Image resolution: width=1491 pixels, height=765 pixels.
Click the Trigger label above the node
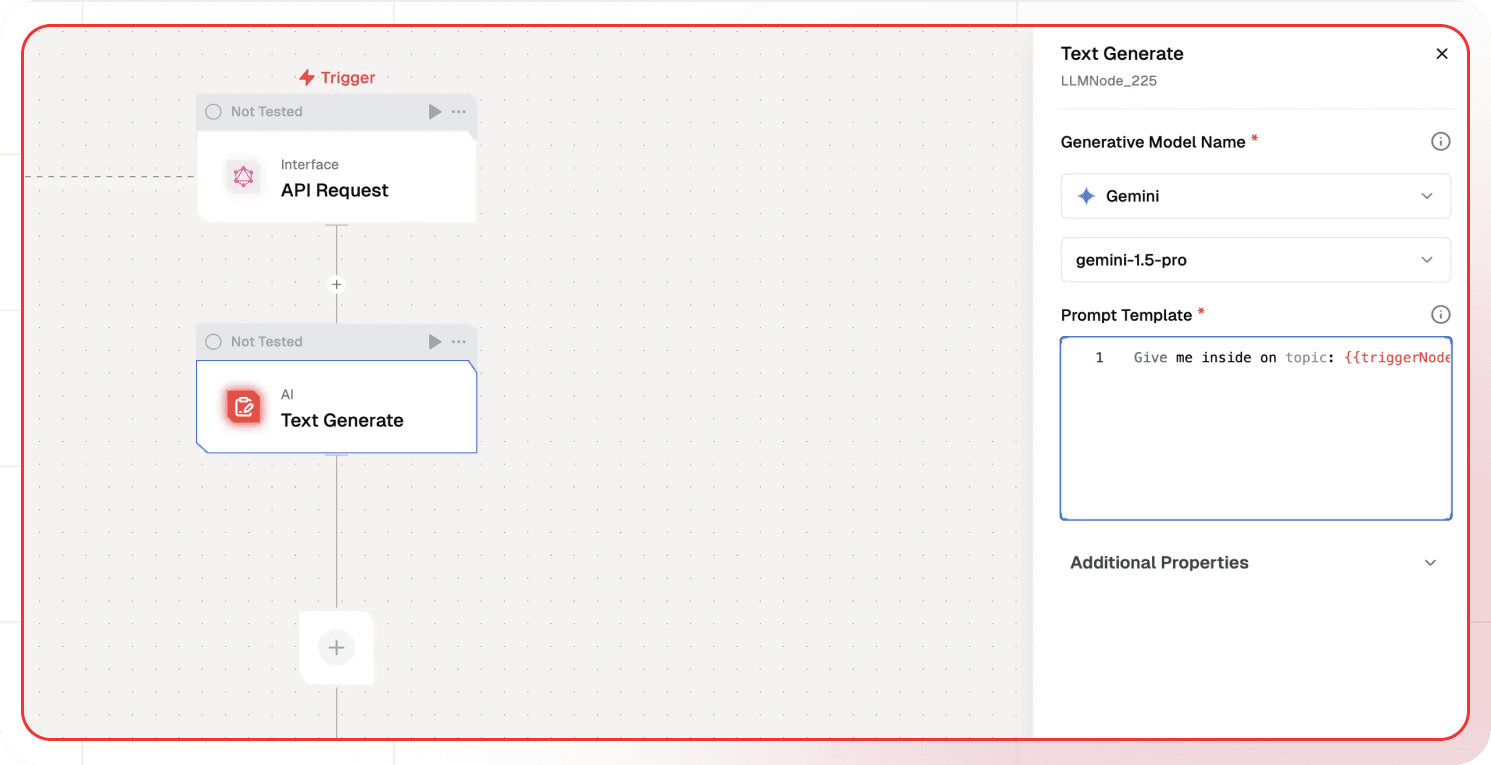[x=337, y=77]
